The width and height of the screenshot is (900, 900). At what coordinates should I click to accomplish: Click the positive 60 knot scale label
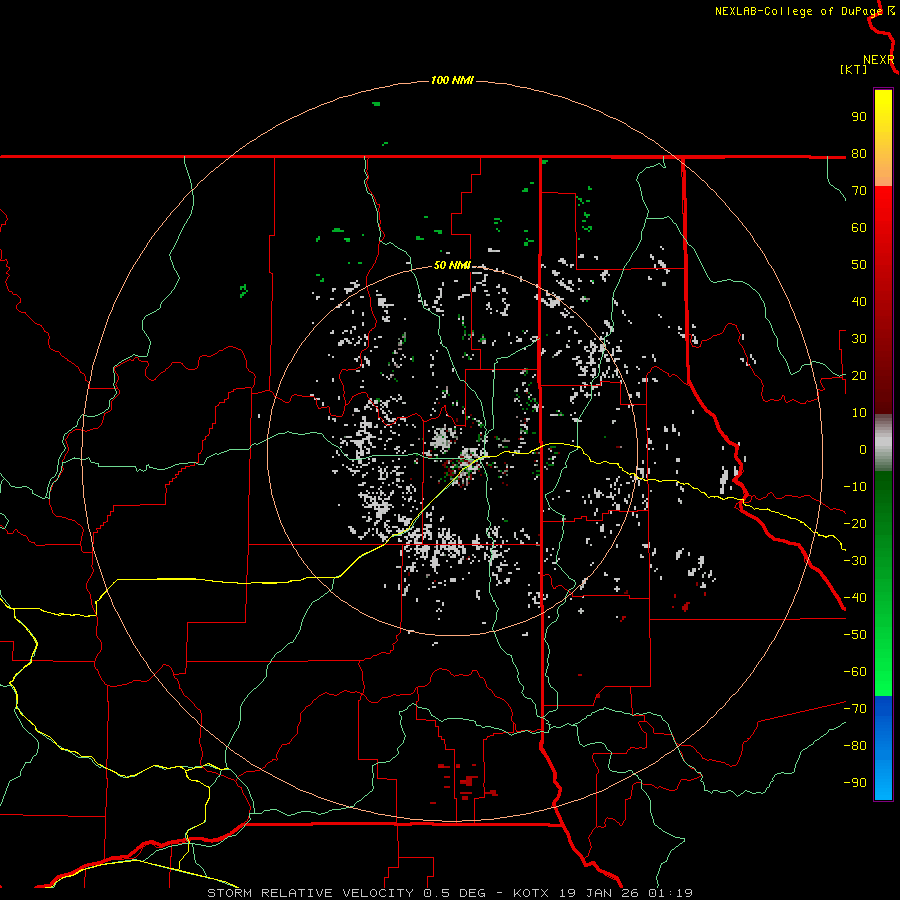pyautogui.click(x=859, y=227)
